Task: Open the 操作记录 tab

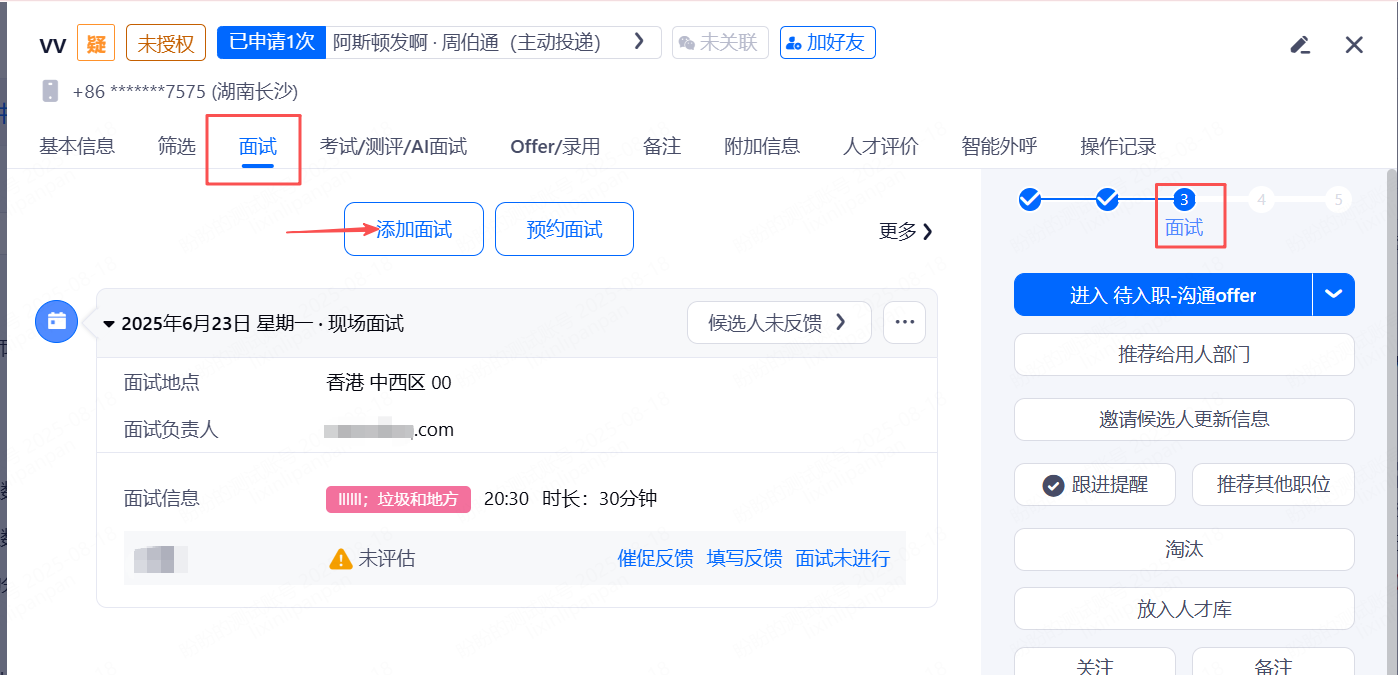Action: click(x=1118, y=146)
